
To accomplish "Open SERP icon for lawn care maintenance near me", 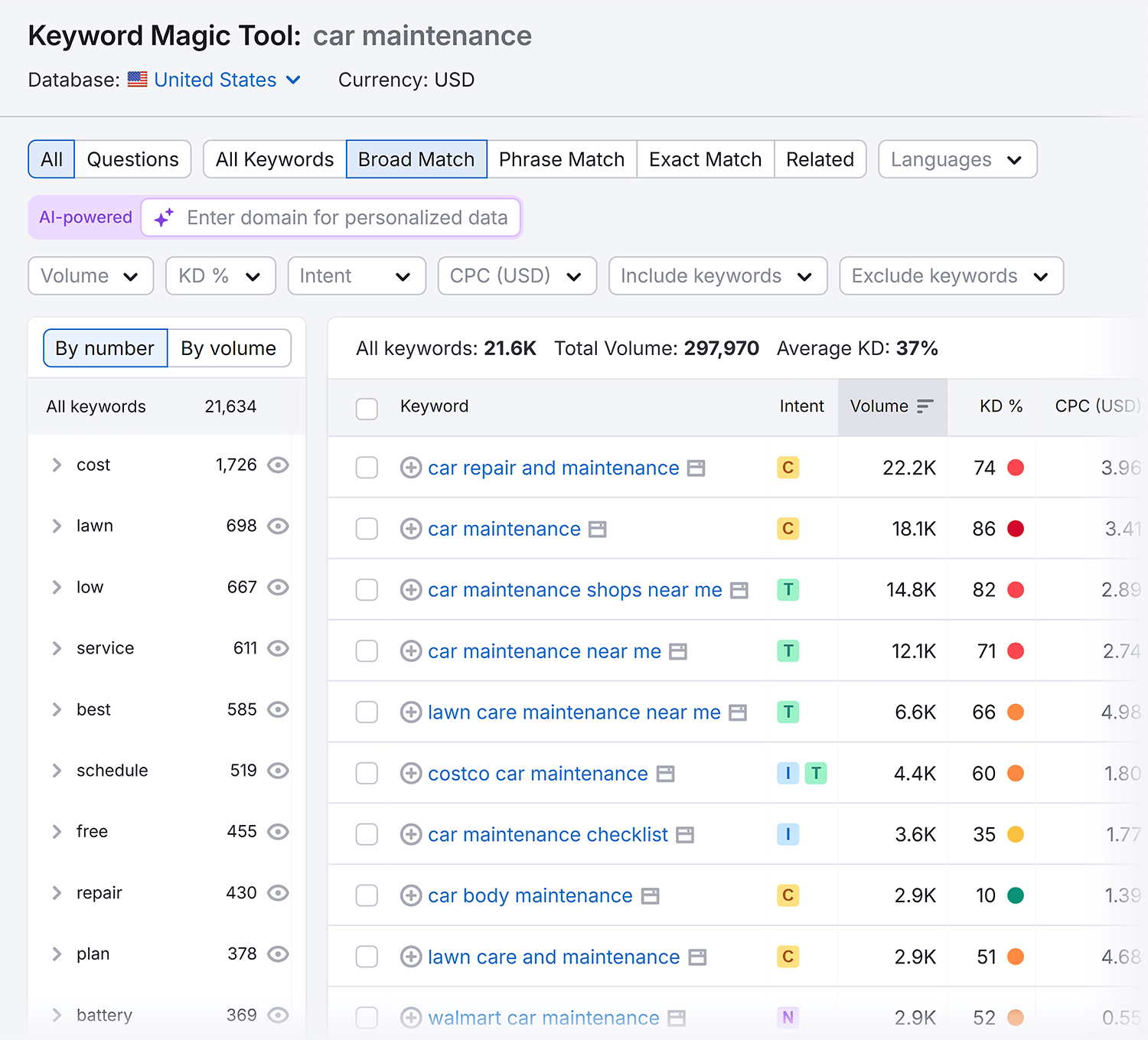I will tap(738, 713).
